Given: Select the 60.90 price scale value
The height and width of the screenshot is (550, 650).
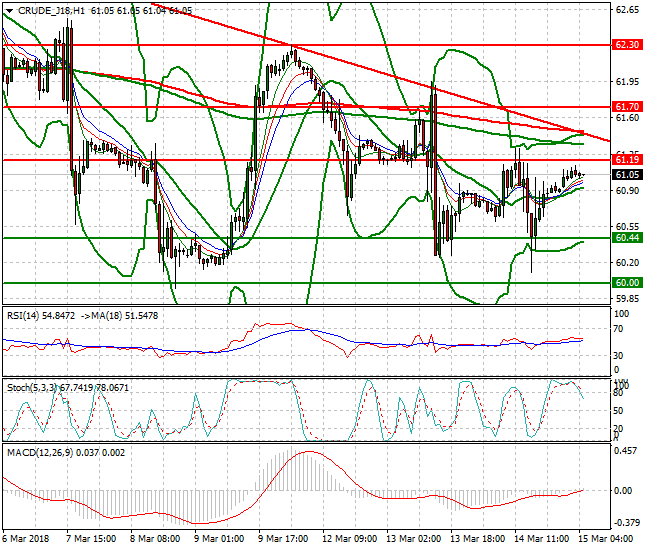Looking at the screenshot, I should click(x=627, y=191).
